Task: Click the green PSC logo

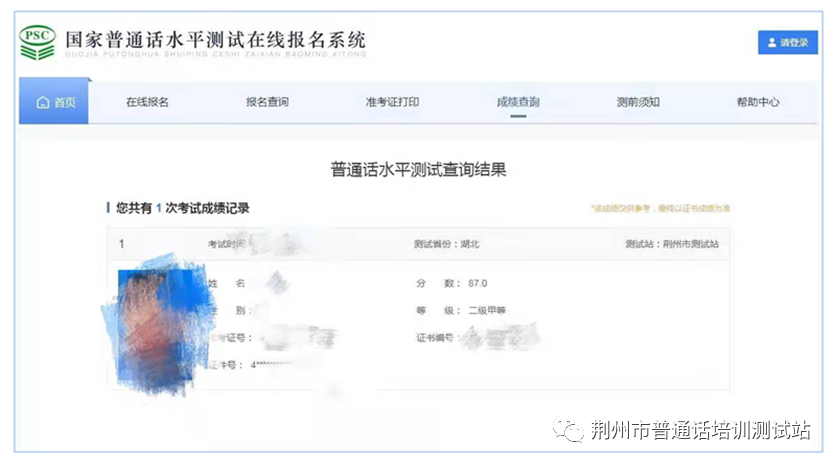Action: (38, 42)
